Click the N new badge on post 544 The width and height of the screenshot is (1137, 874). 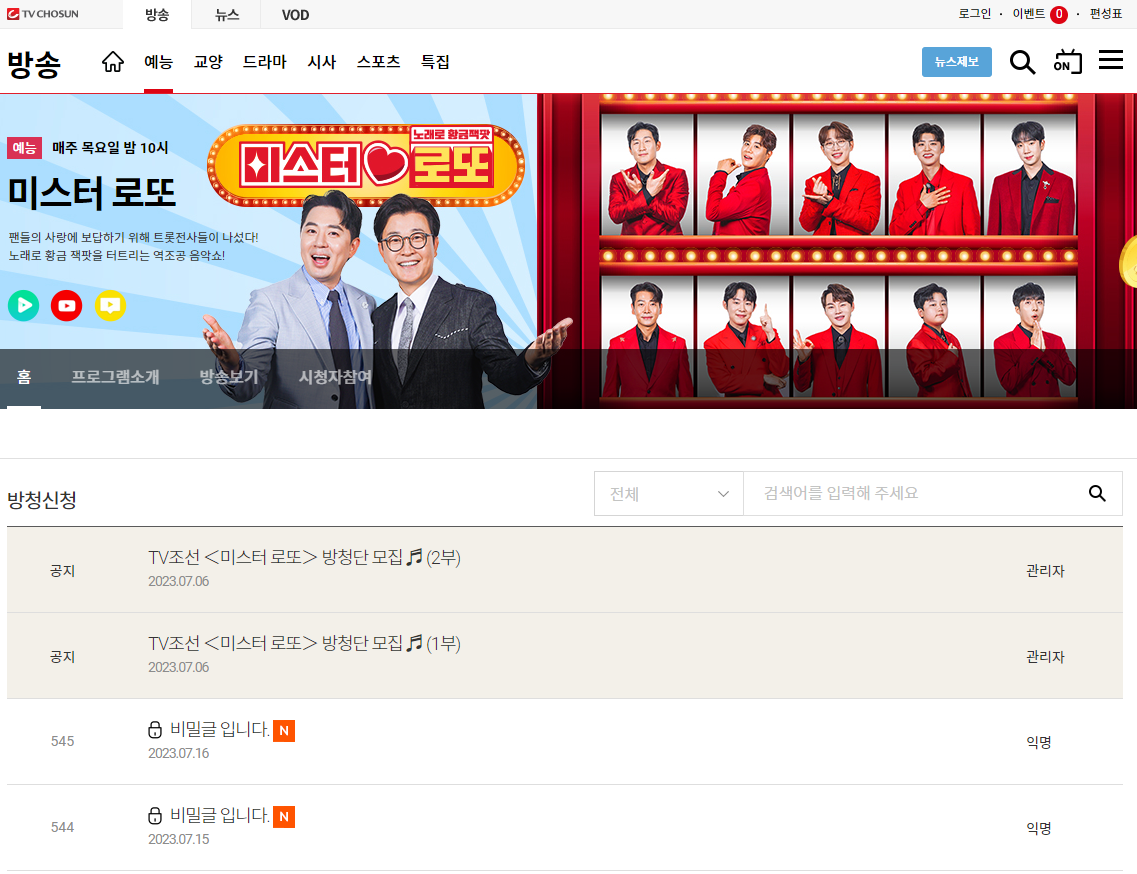pos(284,817)
